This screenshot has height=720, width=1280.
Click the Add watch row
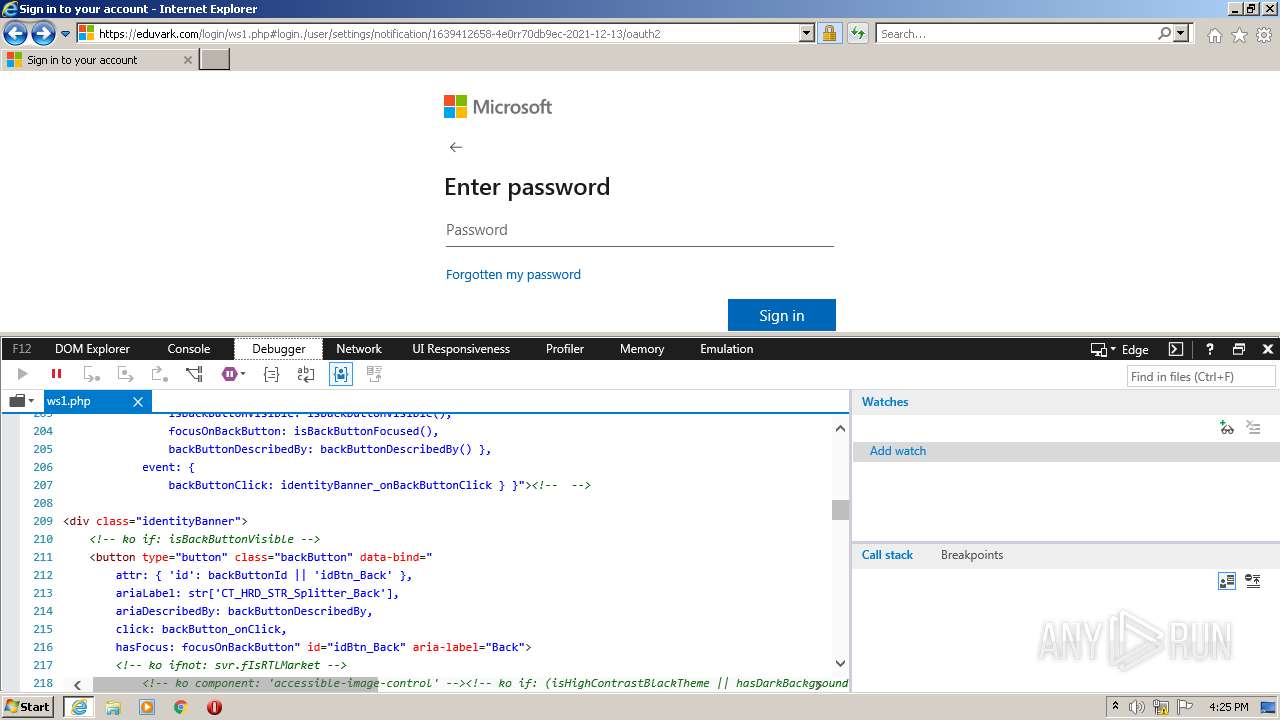(x=1066, y=451)
